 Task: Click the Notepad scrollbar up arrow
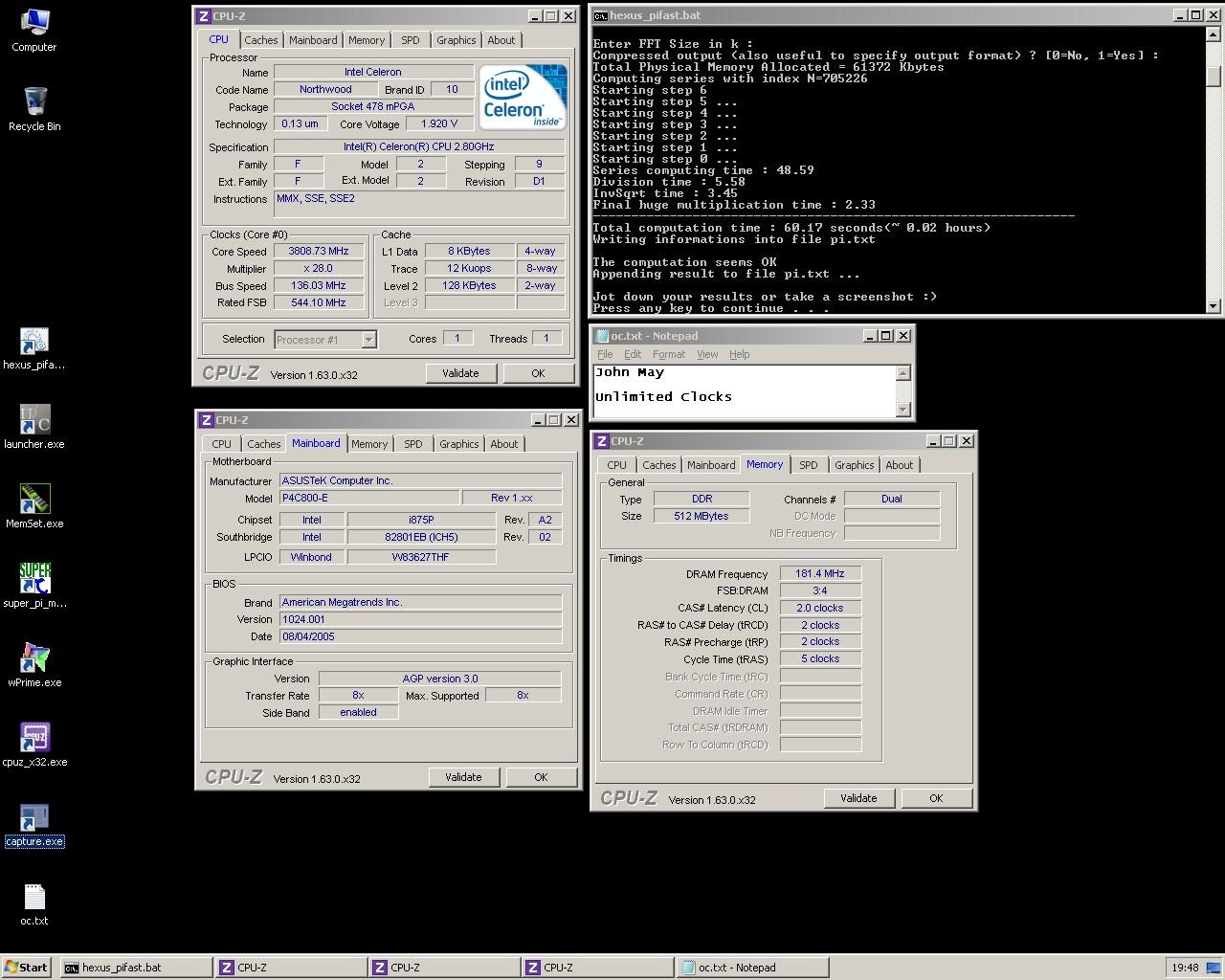point(902,373)
